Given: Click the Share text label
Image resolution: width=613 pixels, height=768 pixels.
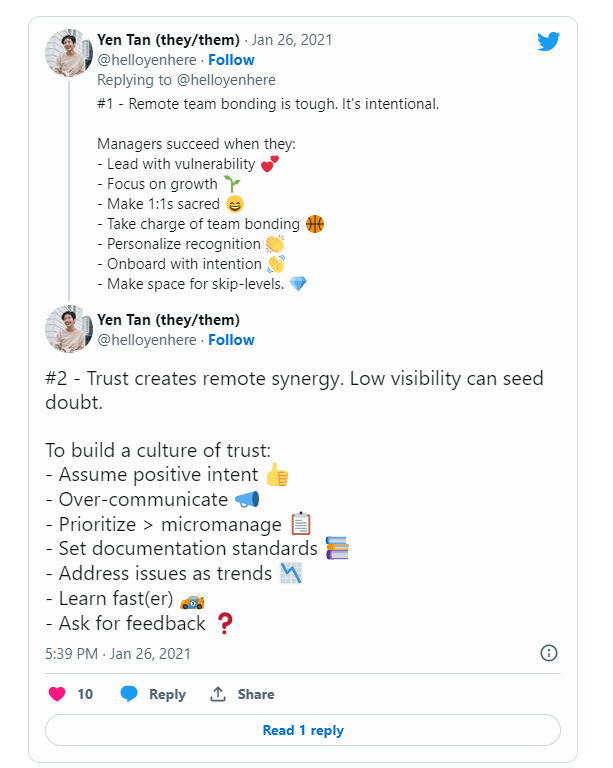Looking at the screenshot, I should 256,694.
